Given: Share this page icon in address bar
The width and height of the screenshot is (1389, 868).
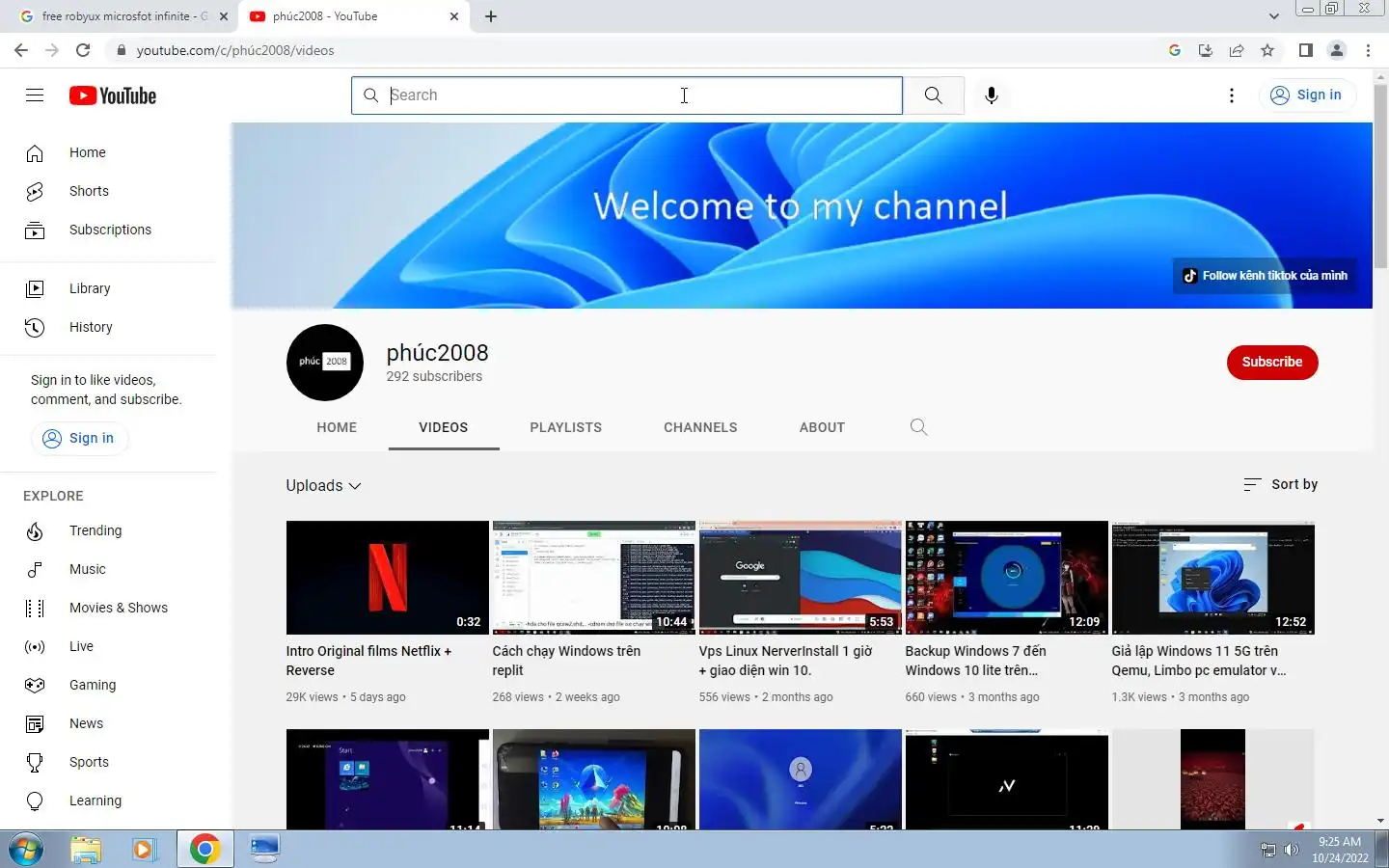Looking at the screenshot, I should tap(1237, 50).
